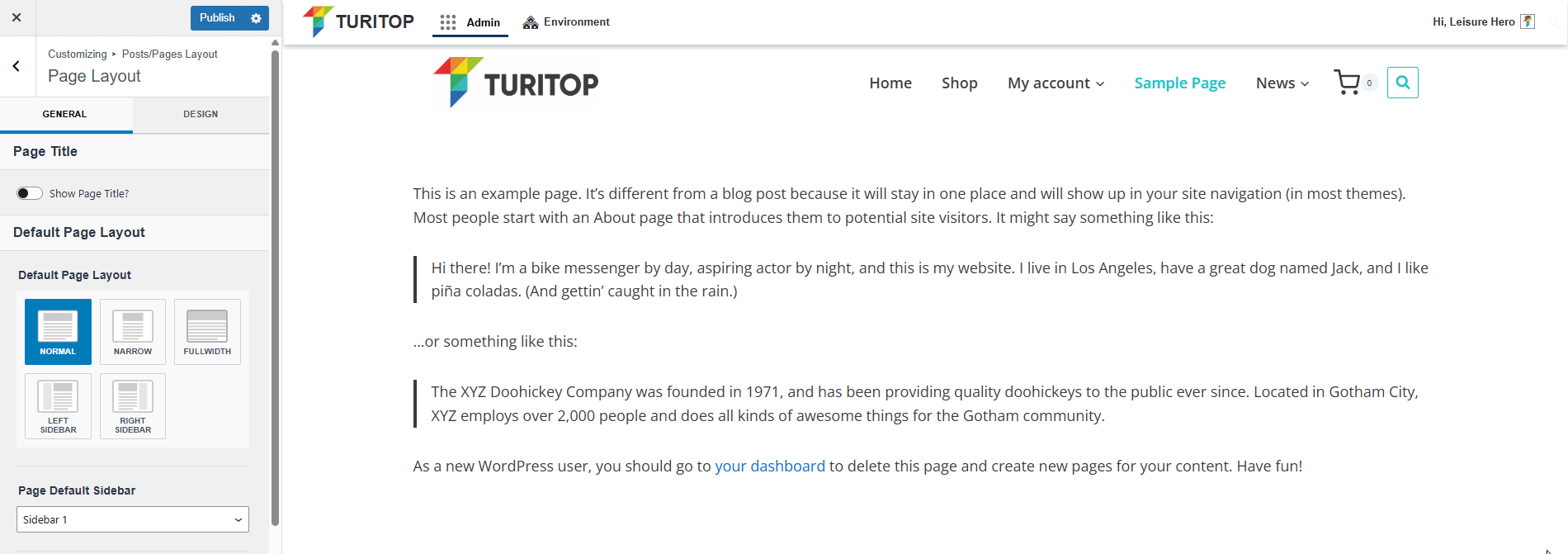Select the Narrow page layout option

pyautogui.click(x=133, y=332)
